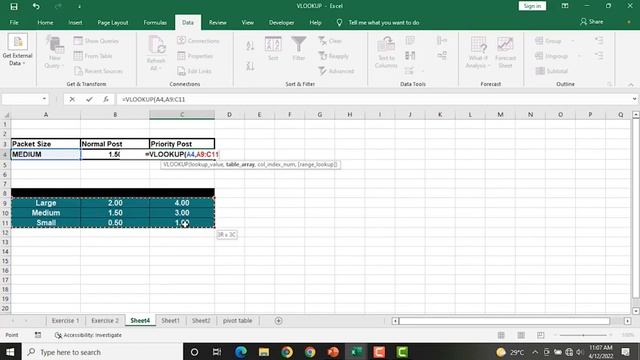Click Show Queries in Get & Transform
The height and width of the screenshot is (360, 640).
click(x=96, y=41)
